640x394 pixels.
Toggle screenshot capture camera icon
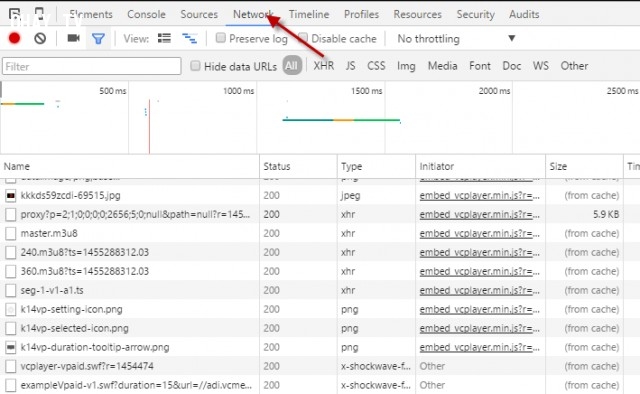click(73, 38)
